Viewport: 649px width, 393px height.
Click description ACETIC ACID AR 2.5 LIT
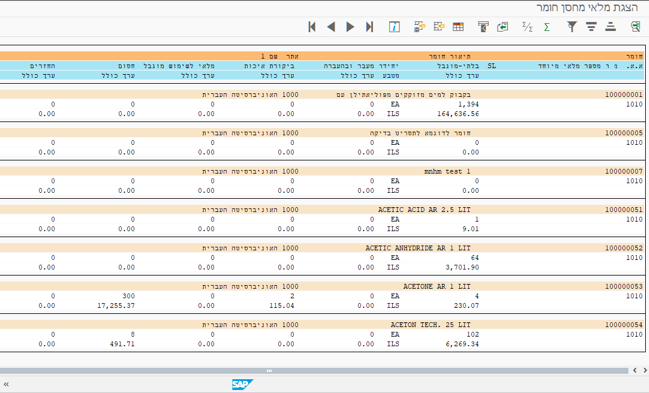coord(424,210)
